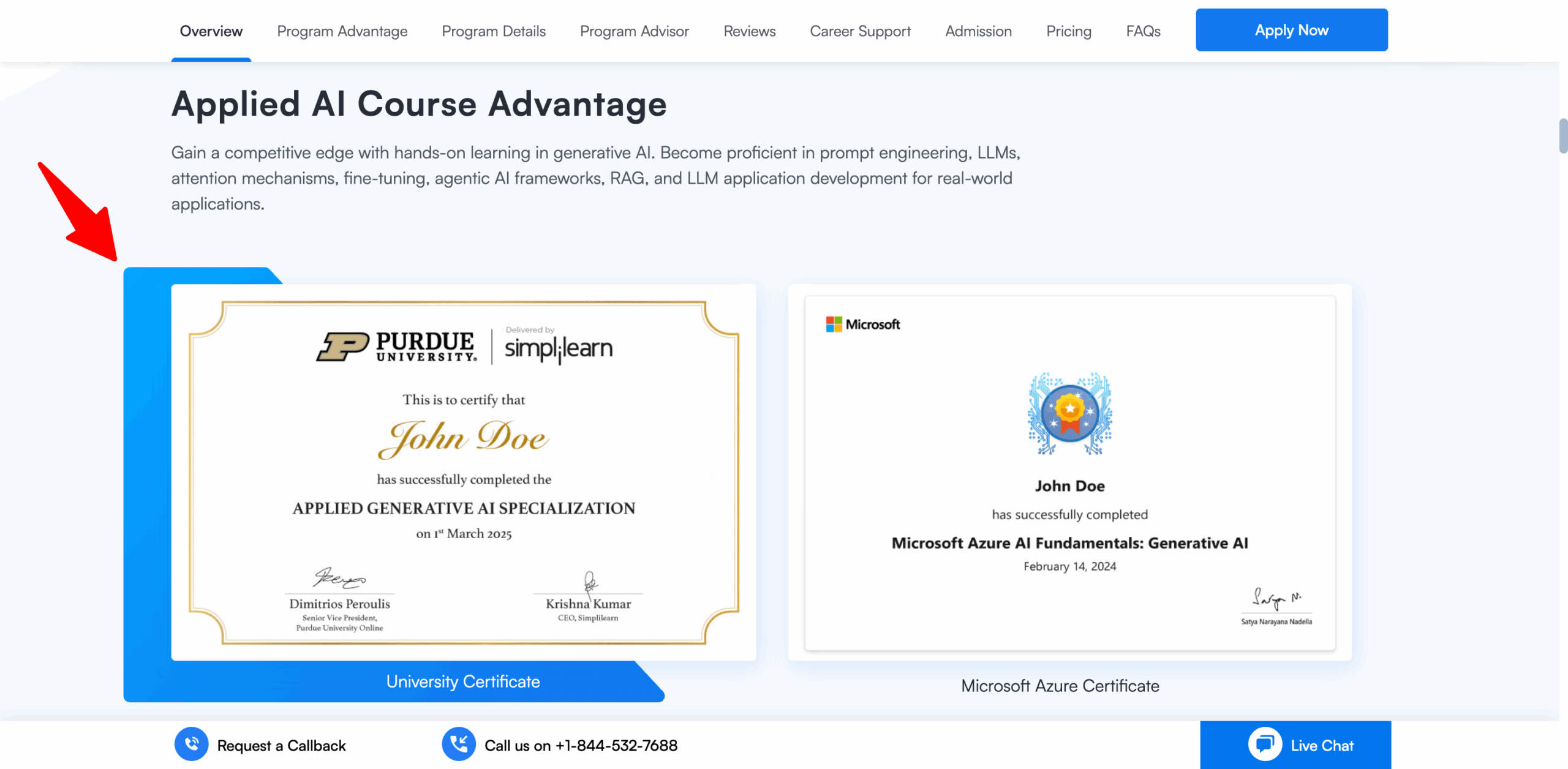Open the Program Advisor section

(634, 31)
